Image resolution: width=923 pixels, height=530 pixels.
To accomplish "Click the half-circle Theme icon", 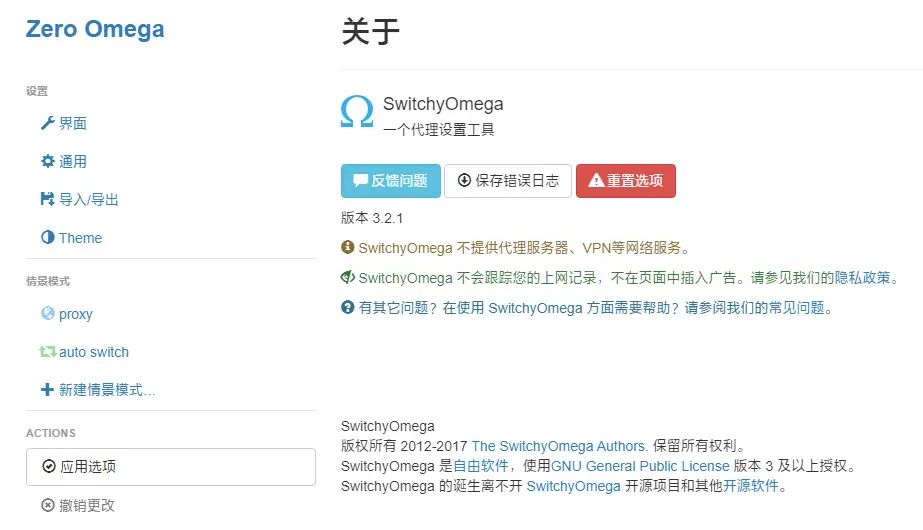I will coord(47,238).
